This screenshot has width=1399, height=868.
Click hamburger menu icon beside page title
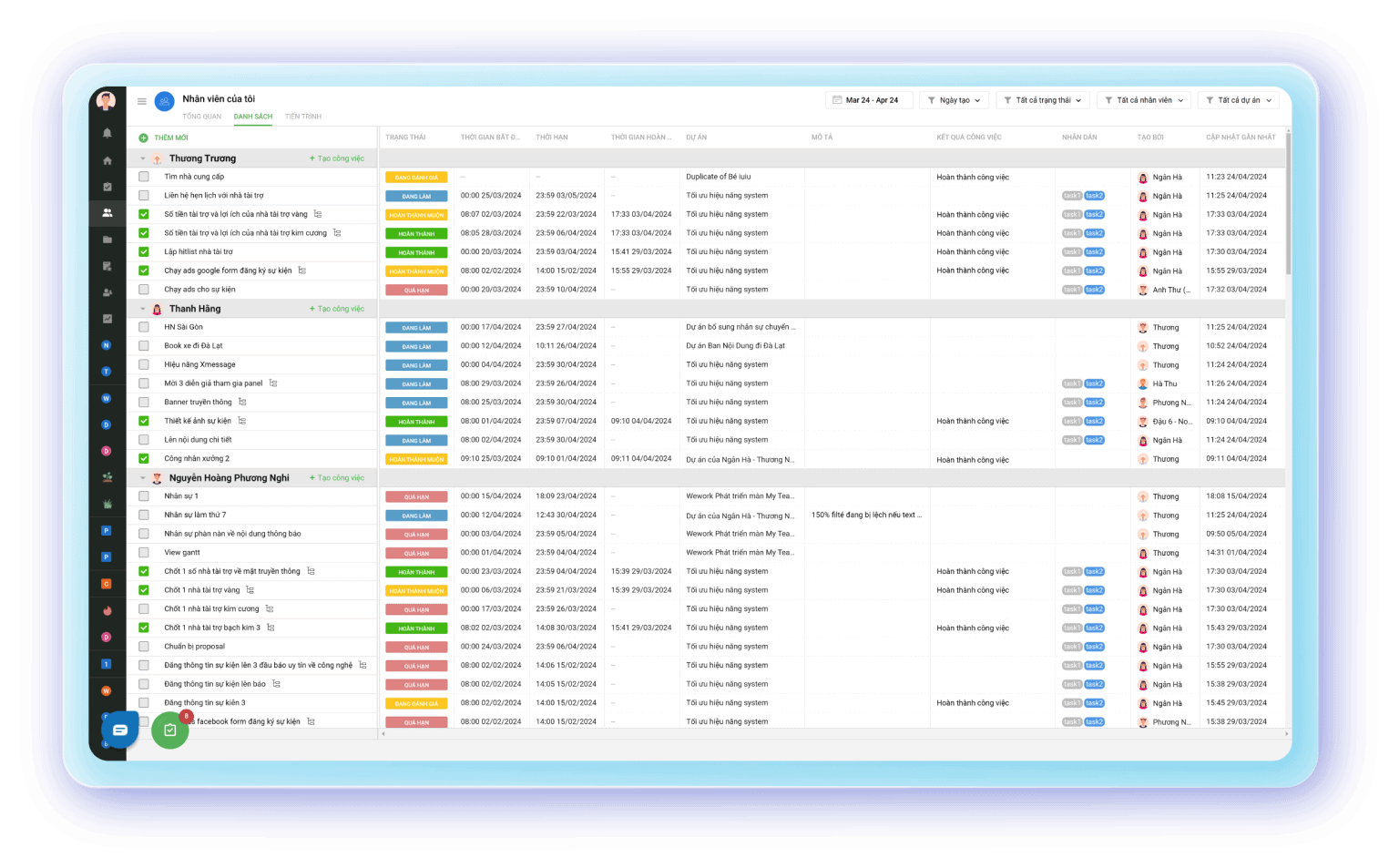pos(142,101)
